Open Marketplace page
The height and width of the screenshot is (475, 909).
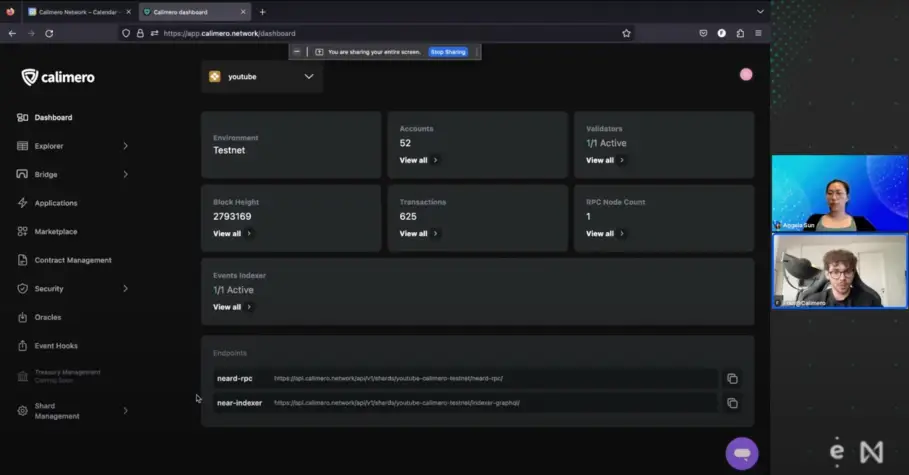tap(56, 231)
